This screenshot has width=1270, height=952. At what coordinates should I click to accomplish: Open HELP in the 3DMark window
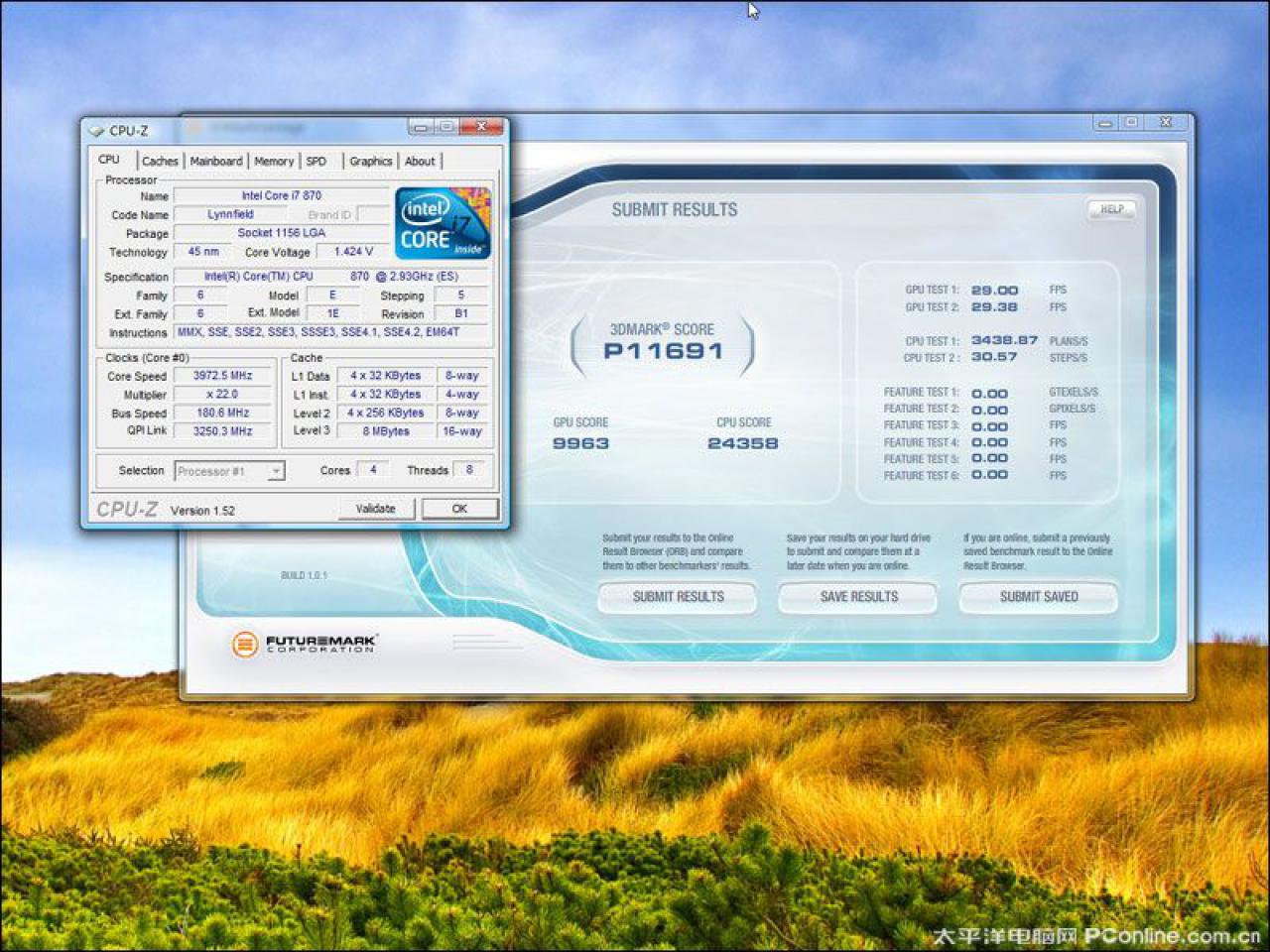click(x=1111, y=209)
